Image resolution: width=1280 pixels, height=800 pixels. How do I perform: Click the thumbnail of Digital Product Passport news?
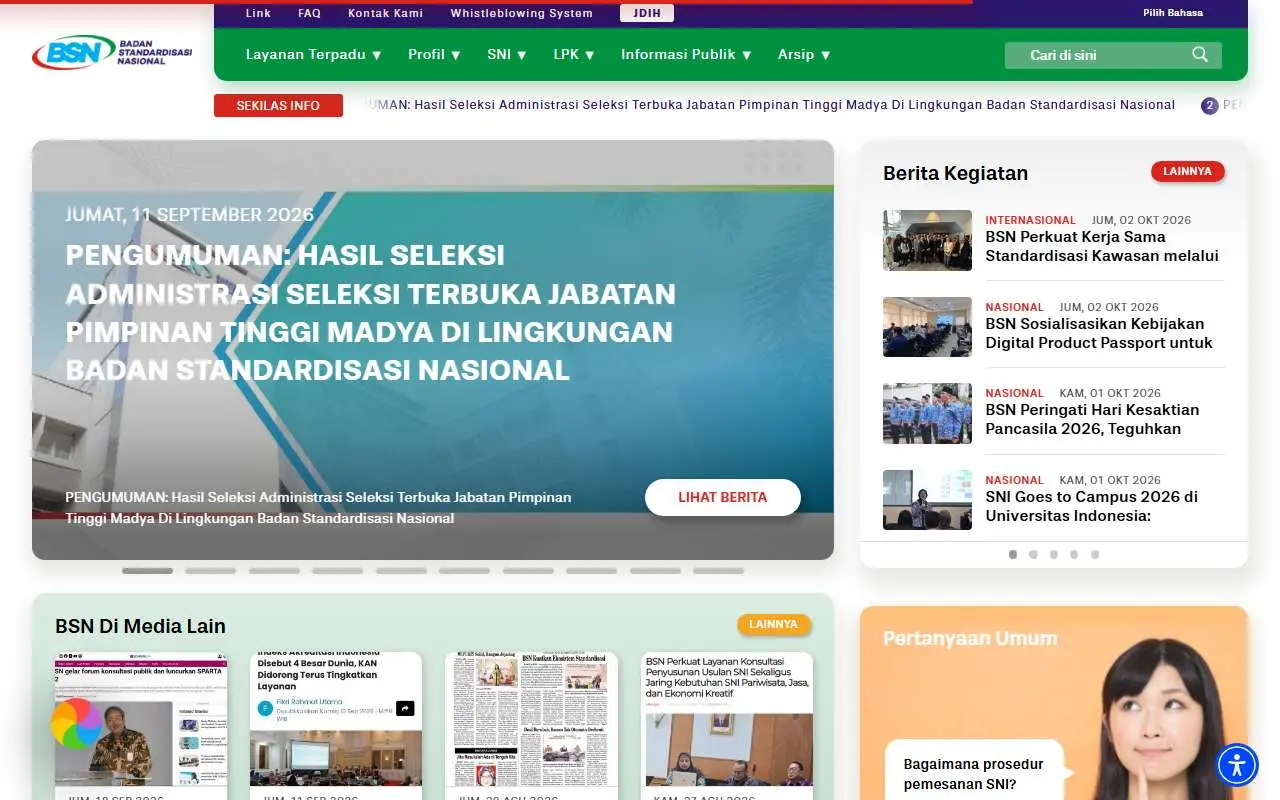[927, 327]
